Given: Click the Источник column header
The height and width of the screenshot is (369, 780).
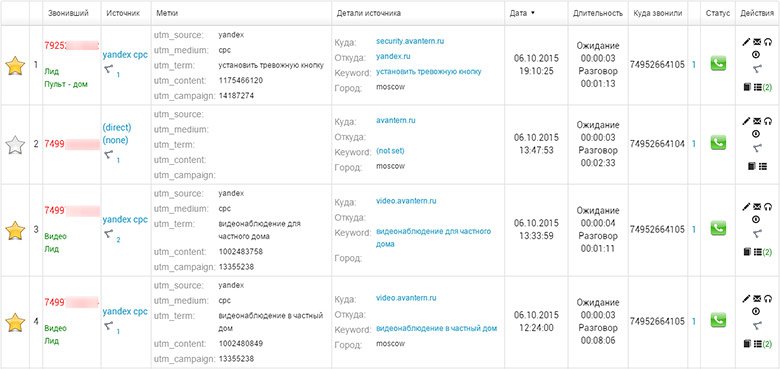Looking at the screenshot, I should (x=123, y=13).
